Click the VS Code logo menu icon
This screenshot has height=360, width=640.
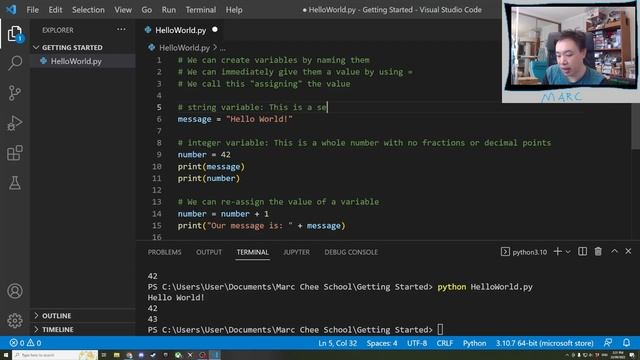[x=11, y=9]
